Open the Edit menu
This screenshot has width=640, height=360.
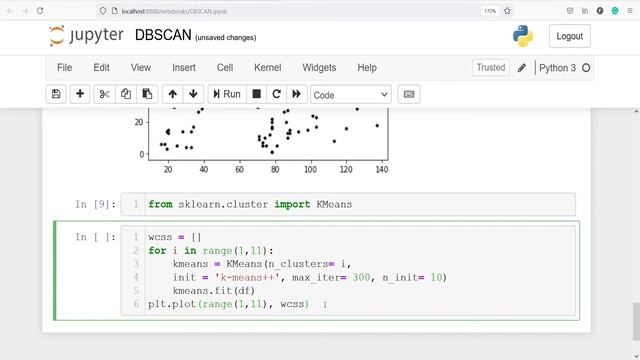101,68
